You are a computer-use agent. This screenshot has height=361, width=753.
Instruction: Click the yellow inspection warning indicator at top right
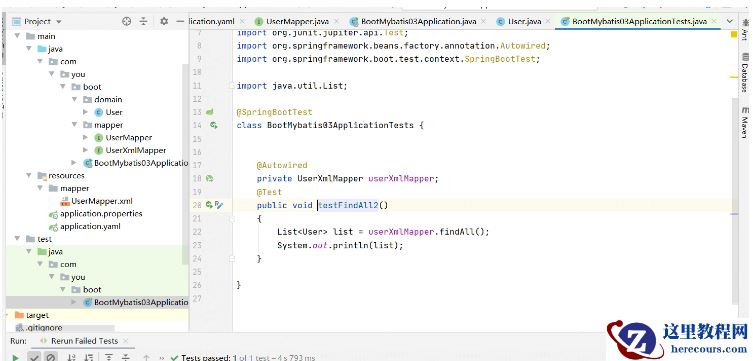point(733,35)
